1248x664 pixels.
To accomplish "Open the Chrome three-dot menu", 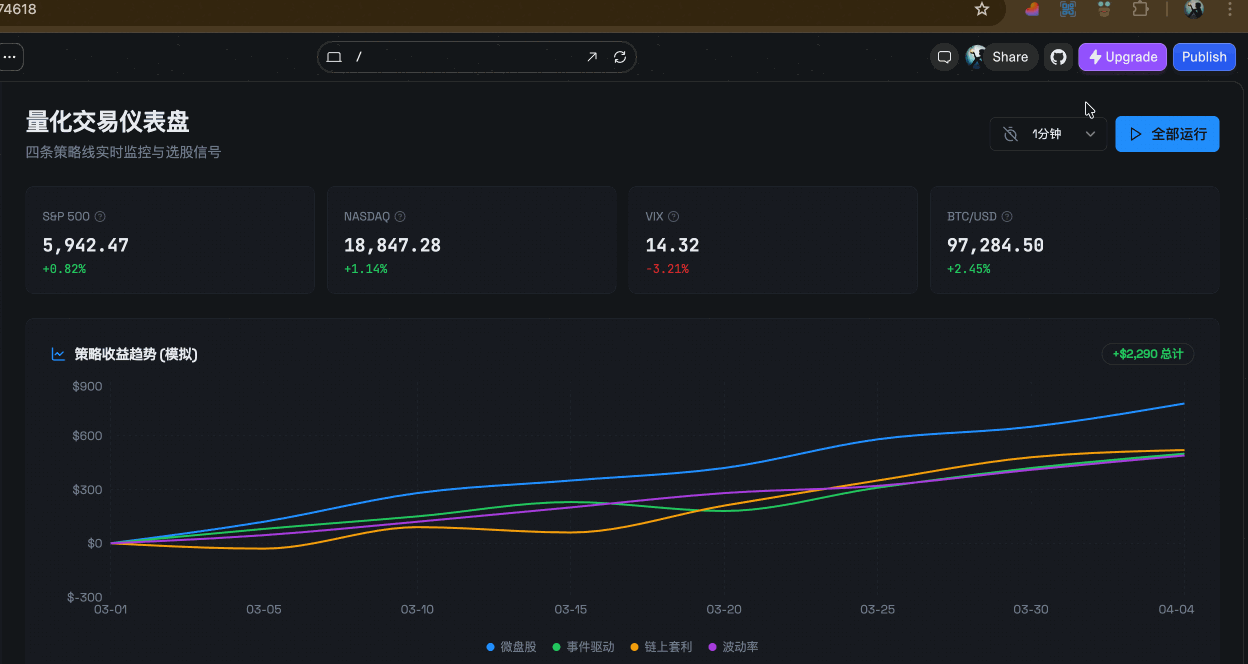I will [x=1228, y=9].
